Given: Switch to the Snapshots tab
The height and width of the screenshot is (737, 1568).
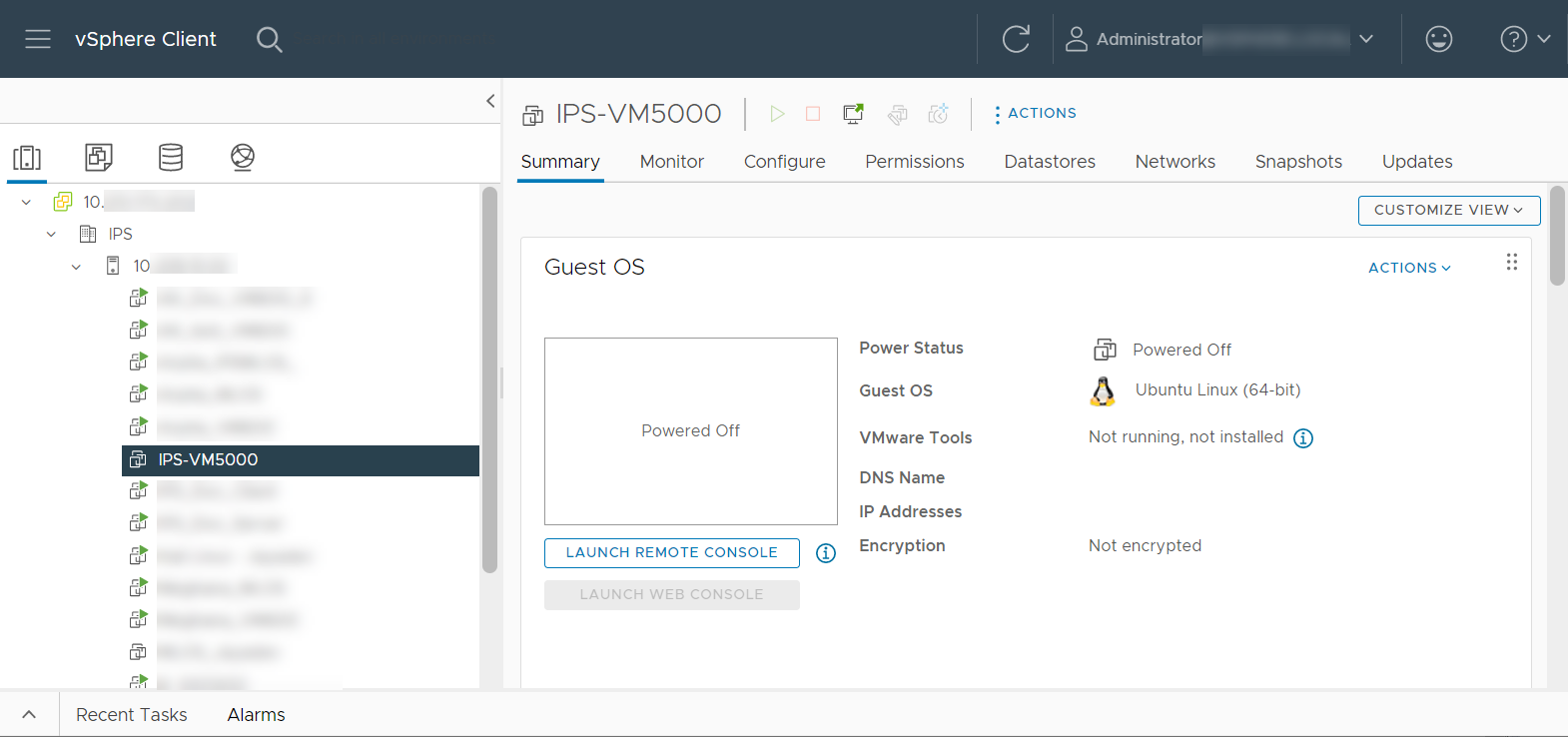Looking at the screenshot, I should [1298, 162].
